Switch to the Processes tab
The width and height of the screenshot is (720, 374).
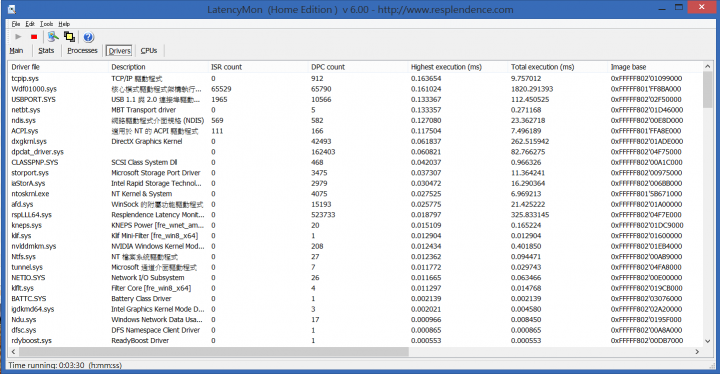pyautogui.click(x=82, y=51)
